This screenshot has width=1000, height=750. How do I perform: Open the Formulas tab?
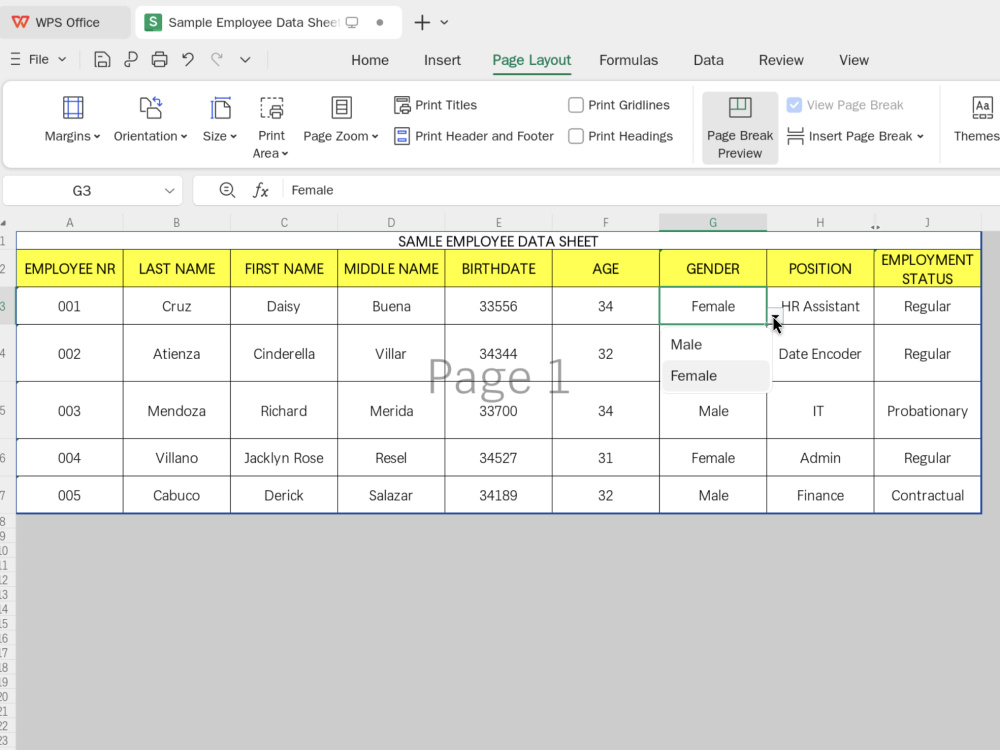[628, 60]
